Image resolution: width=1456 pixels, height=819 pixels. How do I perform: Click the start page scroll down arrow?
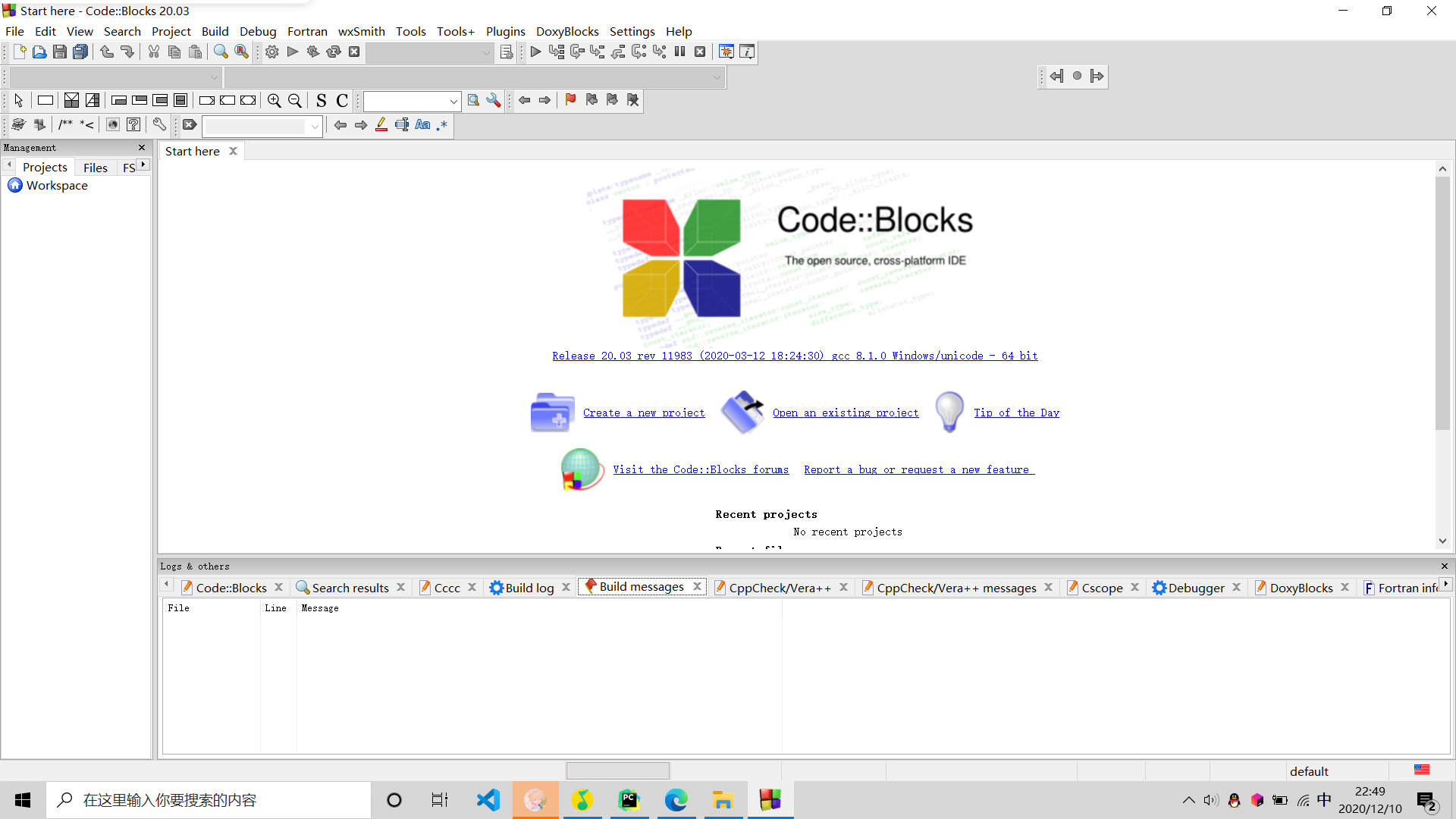(1442, 541)
